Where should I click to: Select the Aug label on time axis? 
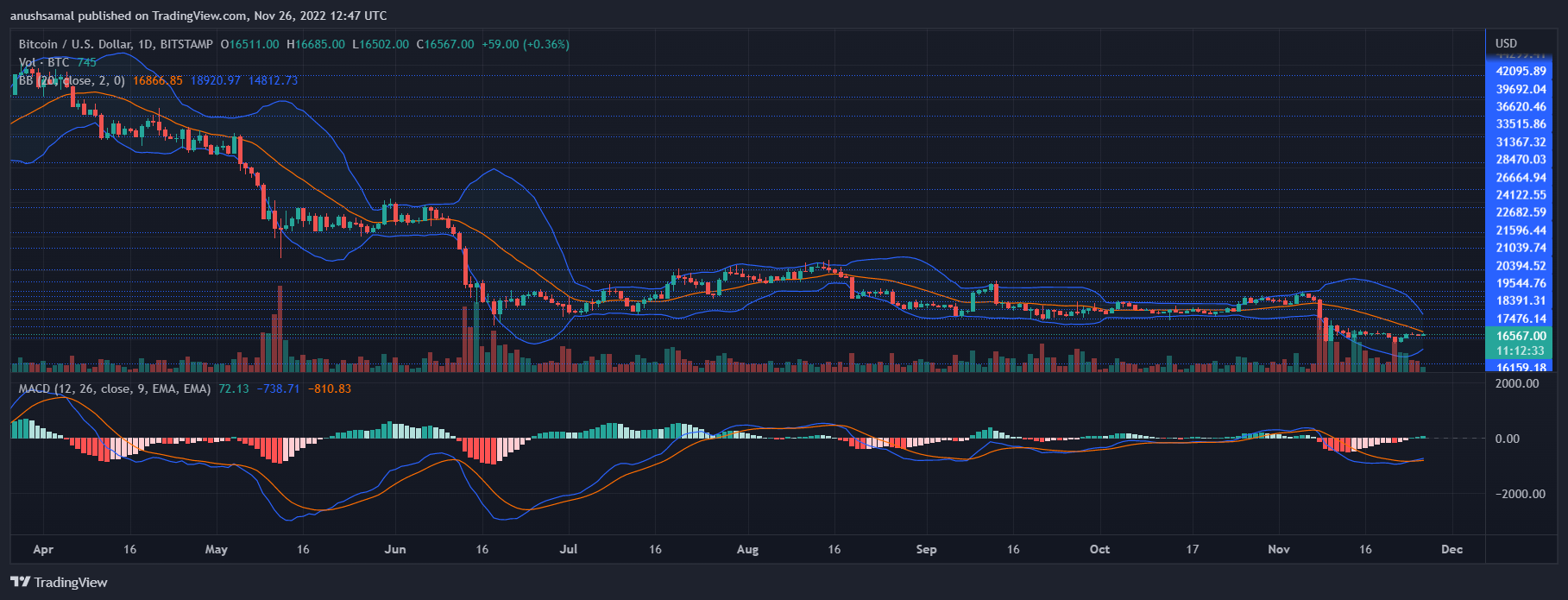[747, 549]
